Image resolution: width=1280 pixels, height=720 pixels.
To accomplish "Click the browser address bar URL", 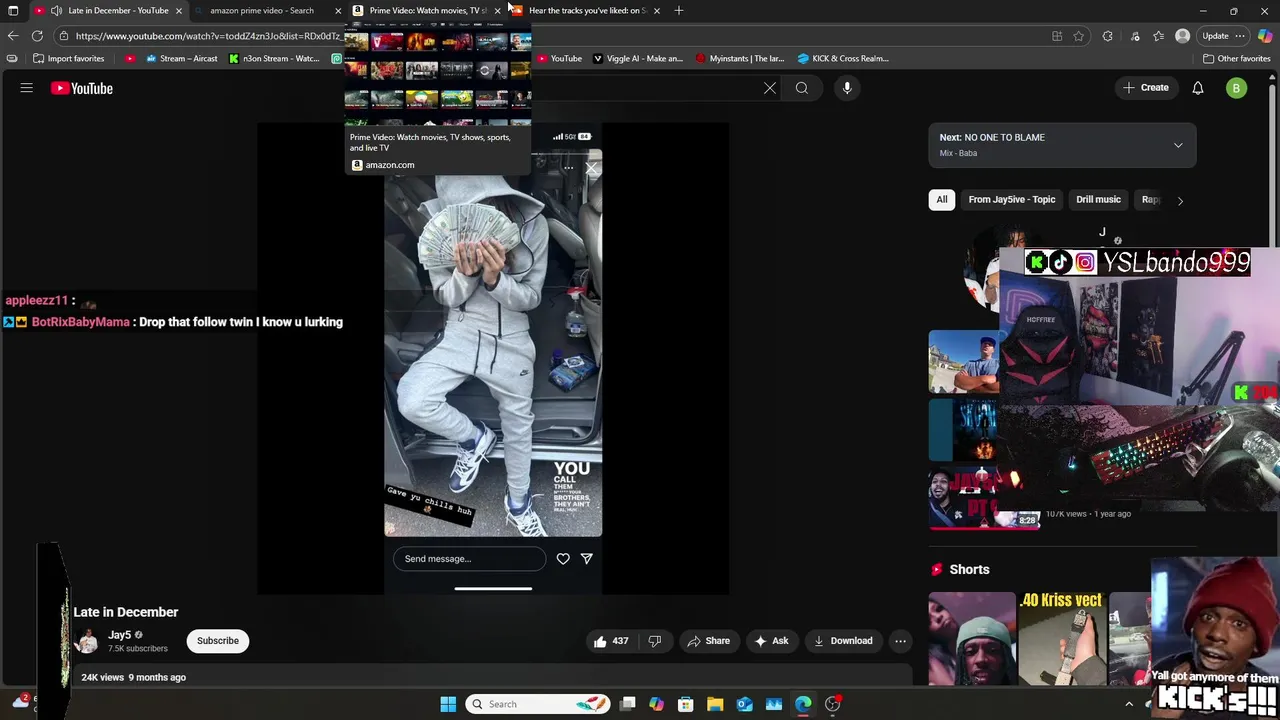I will [x=208, y=36].
